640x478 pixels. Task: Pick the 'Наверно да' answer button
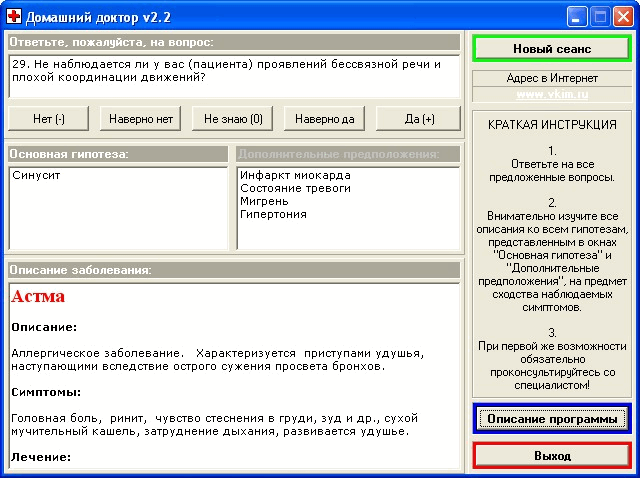pos(324,119)
